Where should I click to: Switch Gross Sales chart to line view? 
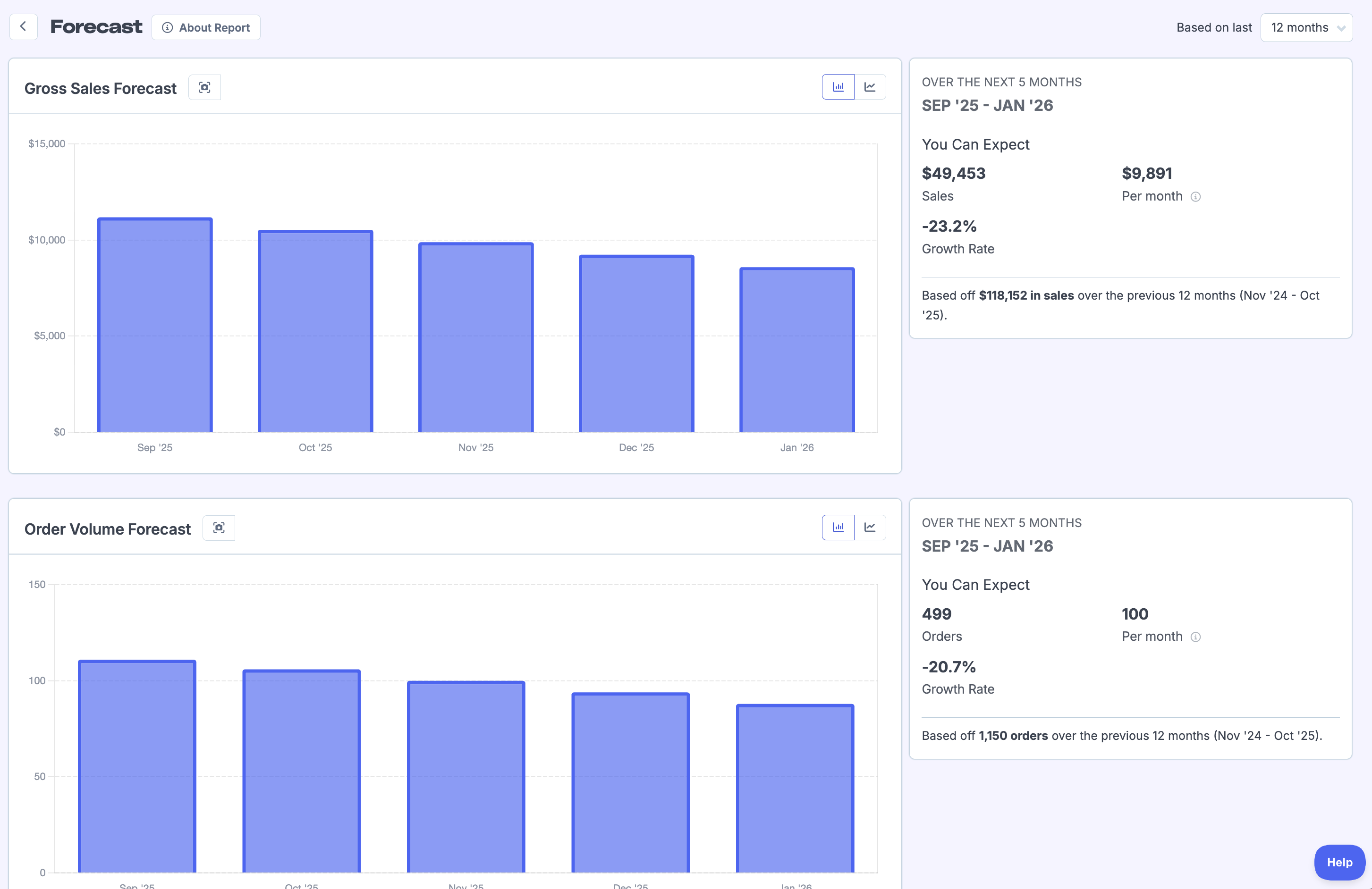[869, 87]
